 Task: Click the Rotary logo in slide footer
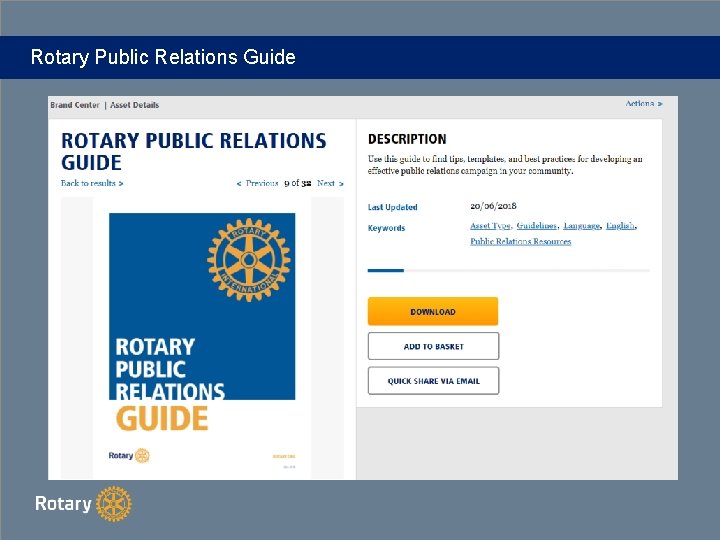84,504
